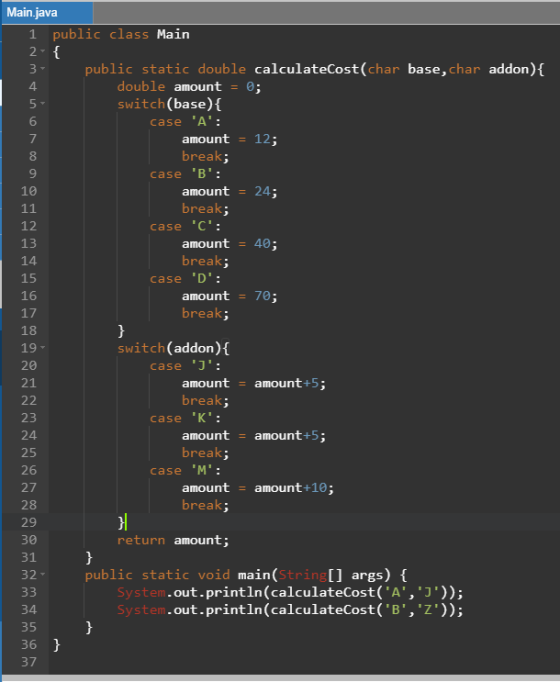Click the 'return amount;' statement
Image resolution: width=560 pixels, height=682 pixels.
tap(173, 540)
